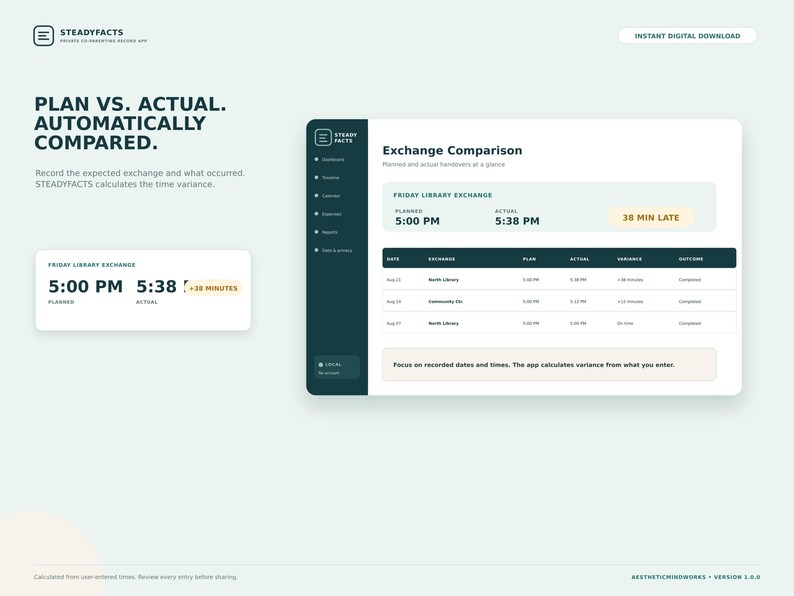Screen dimensions: 794x596
Task: Click the large 5:00 PM on the left card
Action: 86,287
